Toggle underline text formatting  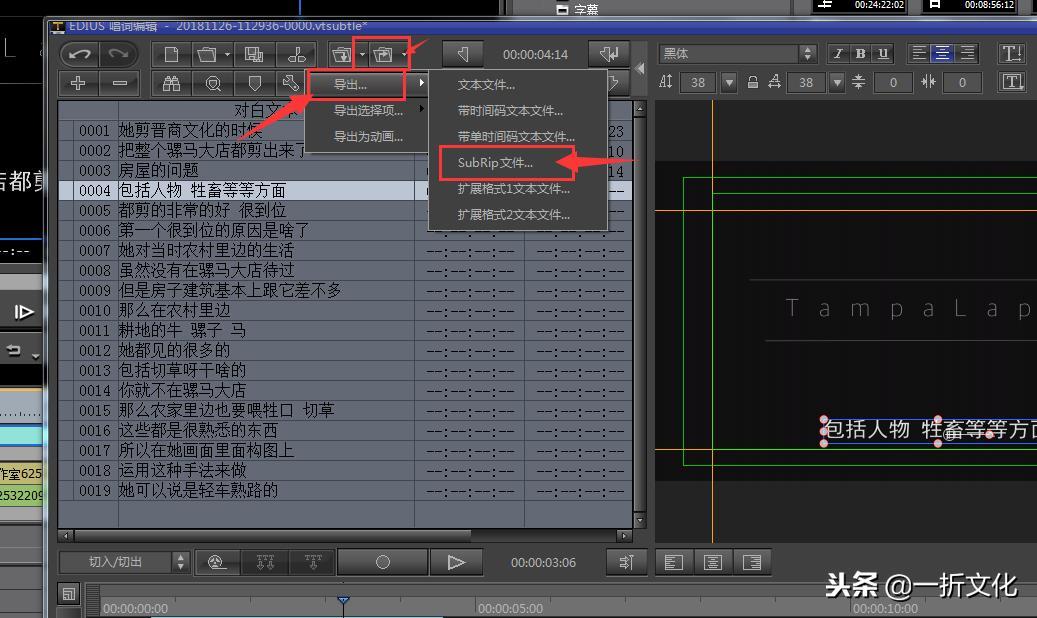coord(883,54)
